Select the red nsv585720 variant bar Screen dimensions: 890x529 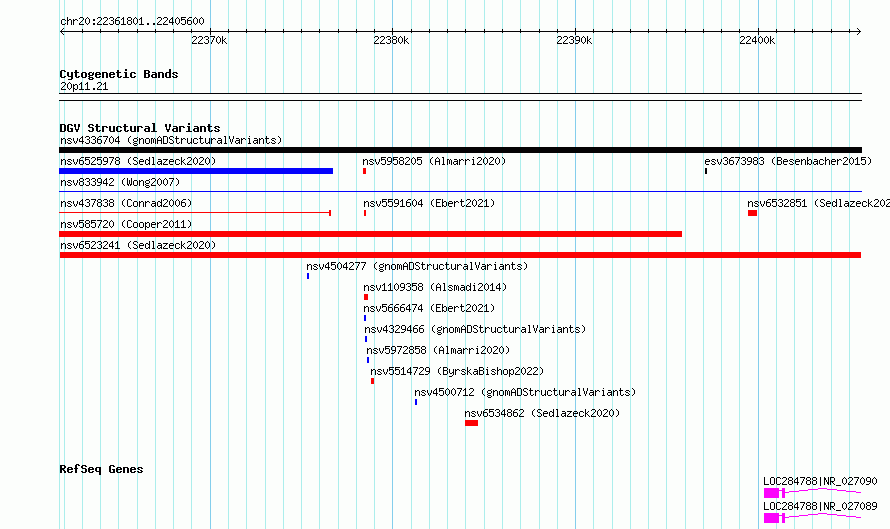click(x=371, y=234)
